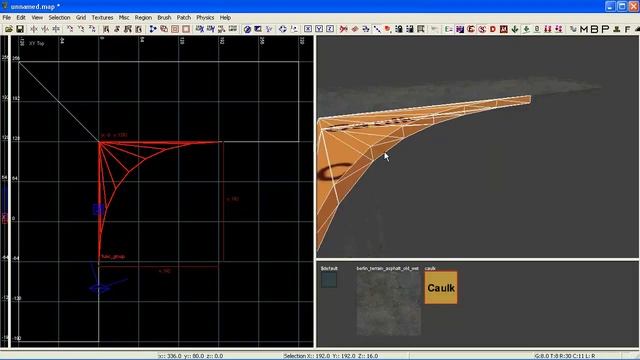
Task: Click the red D toolbar icon
Action: point(493,29)
